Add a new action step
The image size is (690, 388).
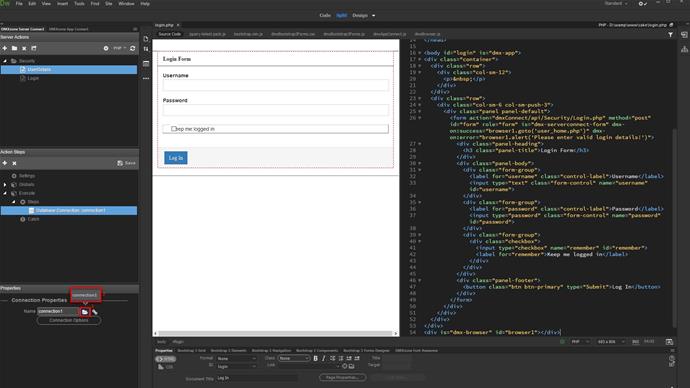[x=5, y=163]
